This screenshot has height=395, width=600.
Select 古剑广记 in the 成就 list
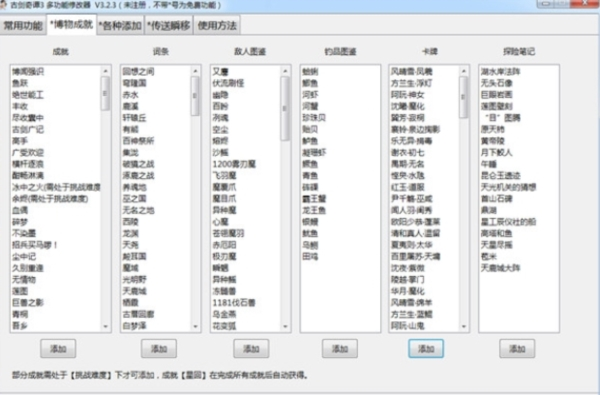(28, 129)
